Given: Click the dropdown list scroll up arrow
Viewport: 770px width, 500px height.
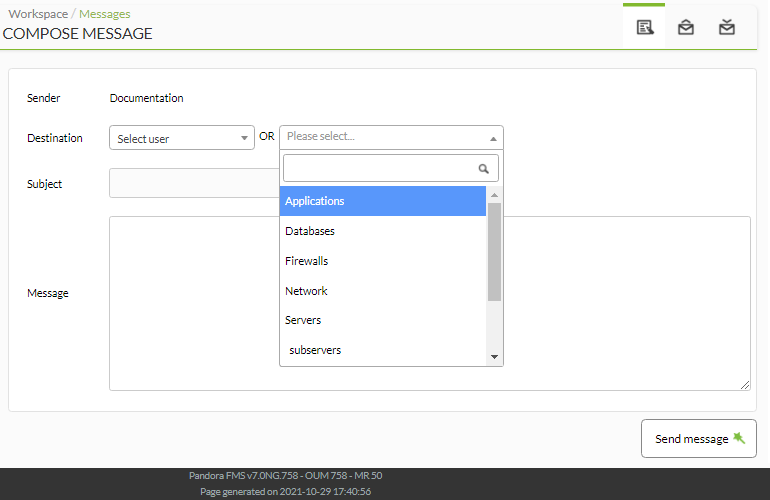Looking at the screenshot, I should 495,195.
